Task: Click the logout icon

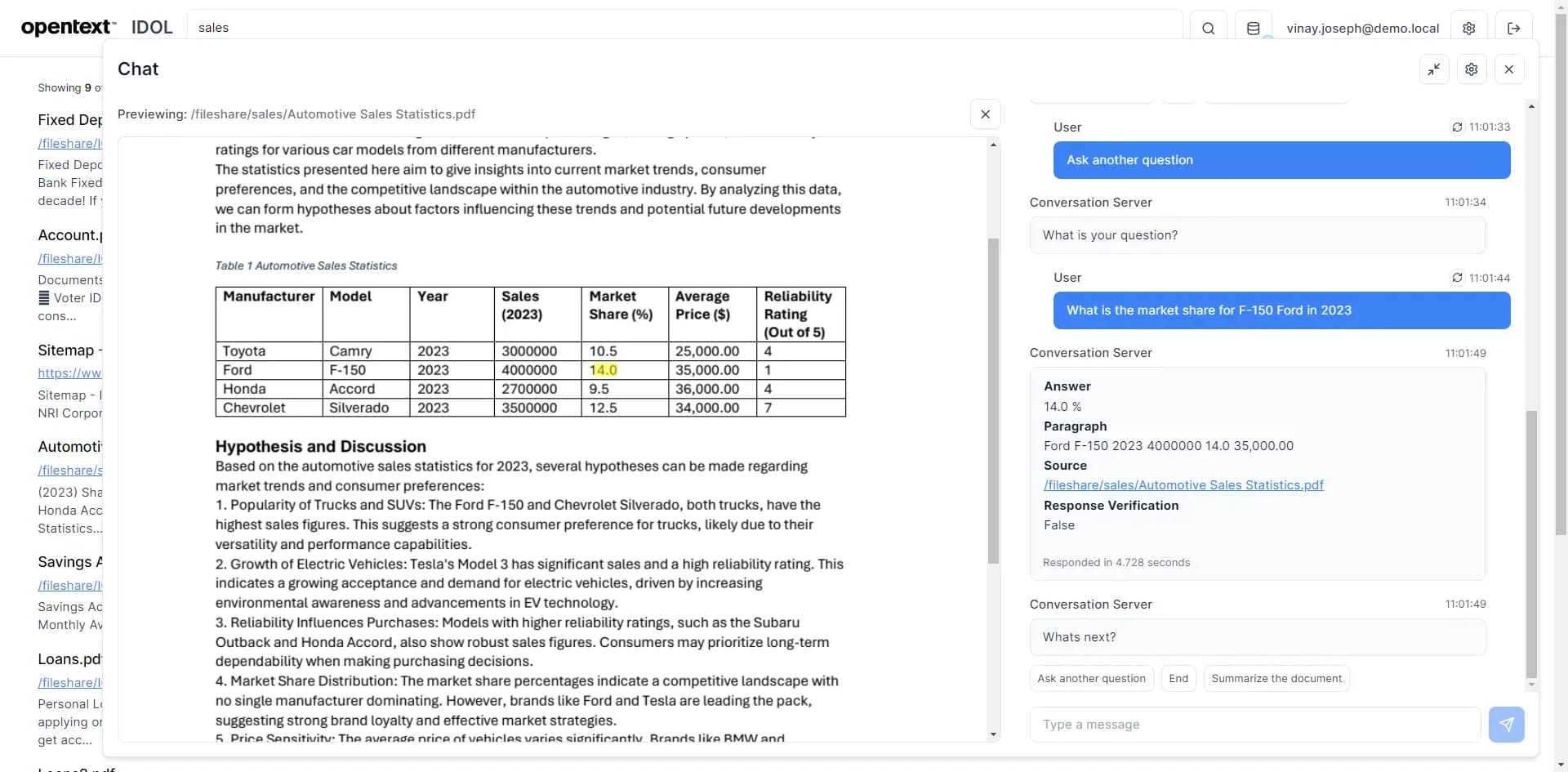Action: click(1513, 29)
